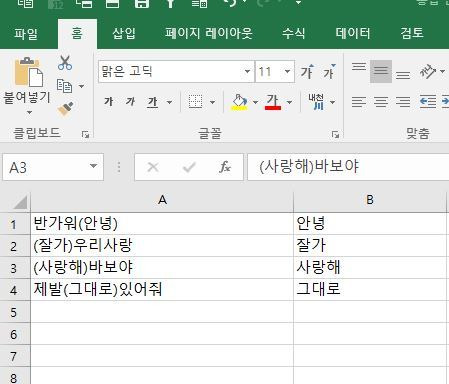The height and width of the screenshot is (384, 449).
Task: Click the Paste (붙여넣기) clipboard icon
Action: point(29,72)
